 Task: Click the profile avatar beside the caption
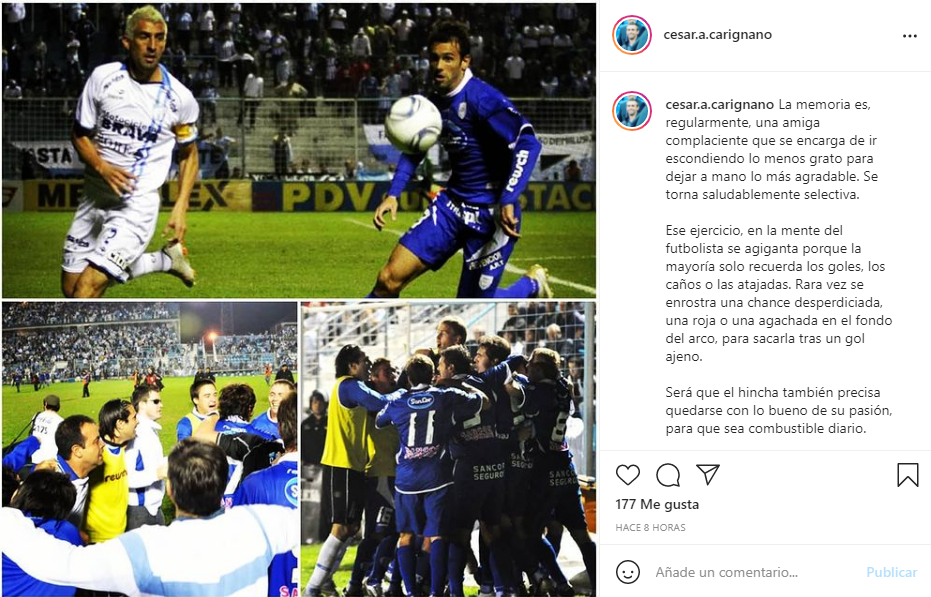pyautogui.click(x=632, y=110)
